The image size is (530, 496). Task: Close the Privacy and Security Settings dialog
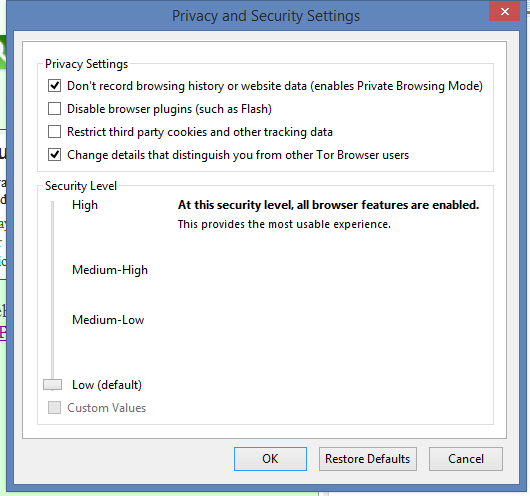(505, 12)
